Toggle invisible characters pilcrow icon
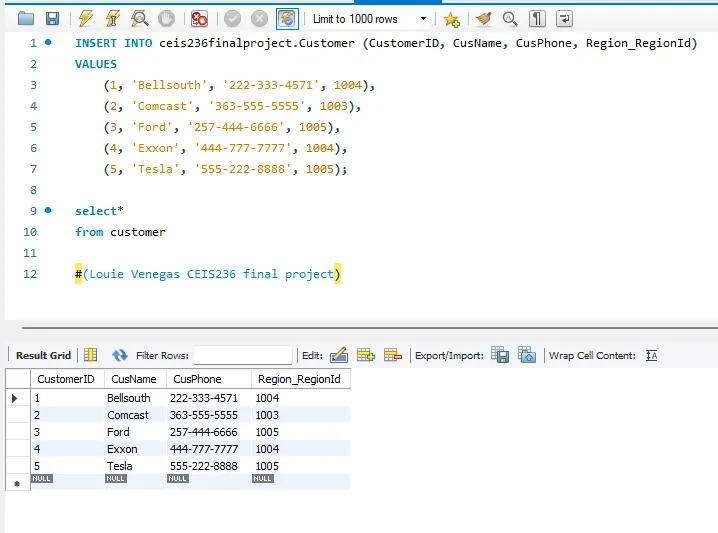 coord(537,19)
